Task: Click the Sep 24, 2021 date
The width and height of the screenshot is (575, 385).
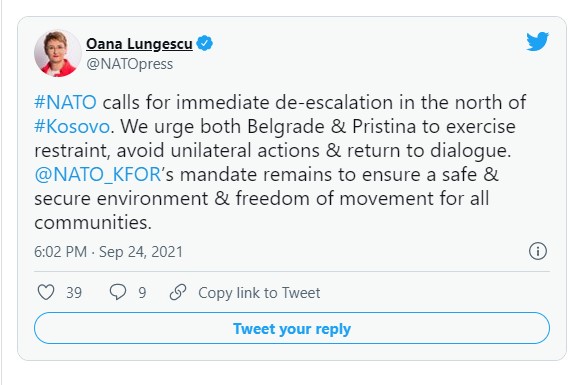Action: tap(141, 252)
